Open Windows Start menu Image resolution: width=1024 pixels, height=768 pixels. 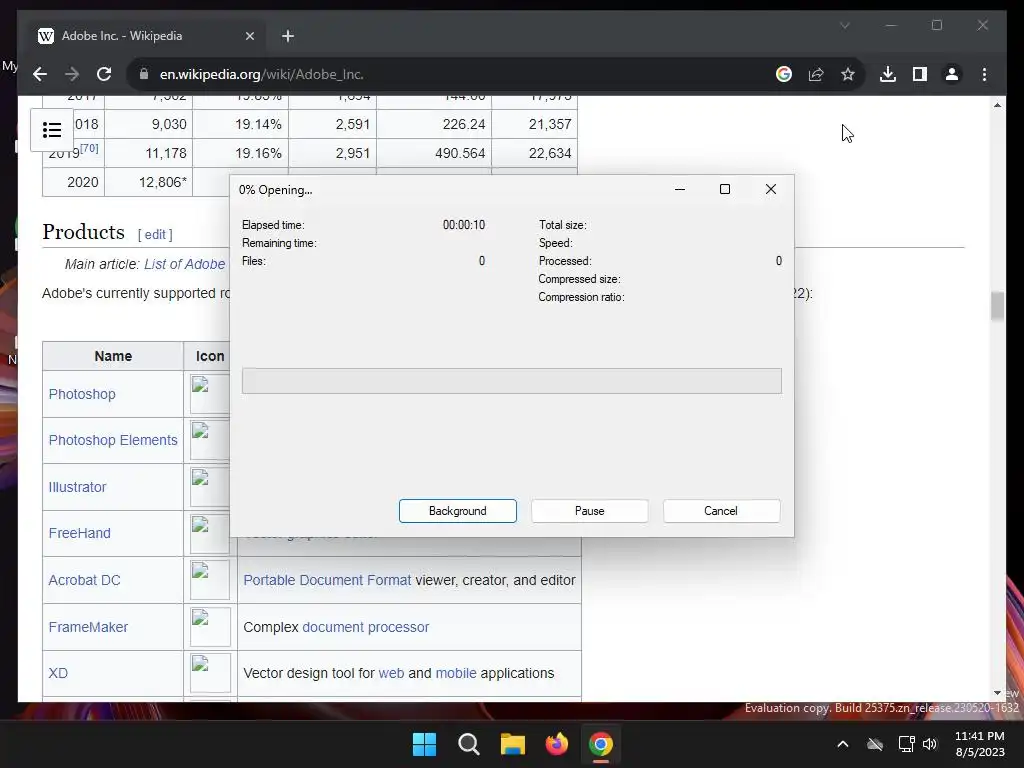pyautogui.click(x=424, y=744)
